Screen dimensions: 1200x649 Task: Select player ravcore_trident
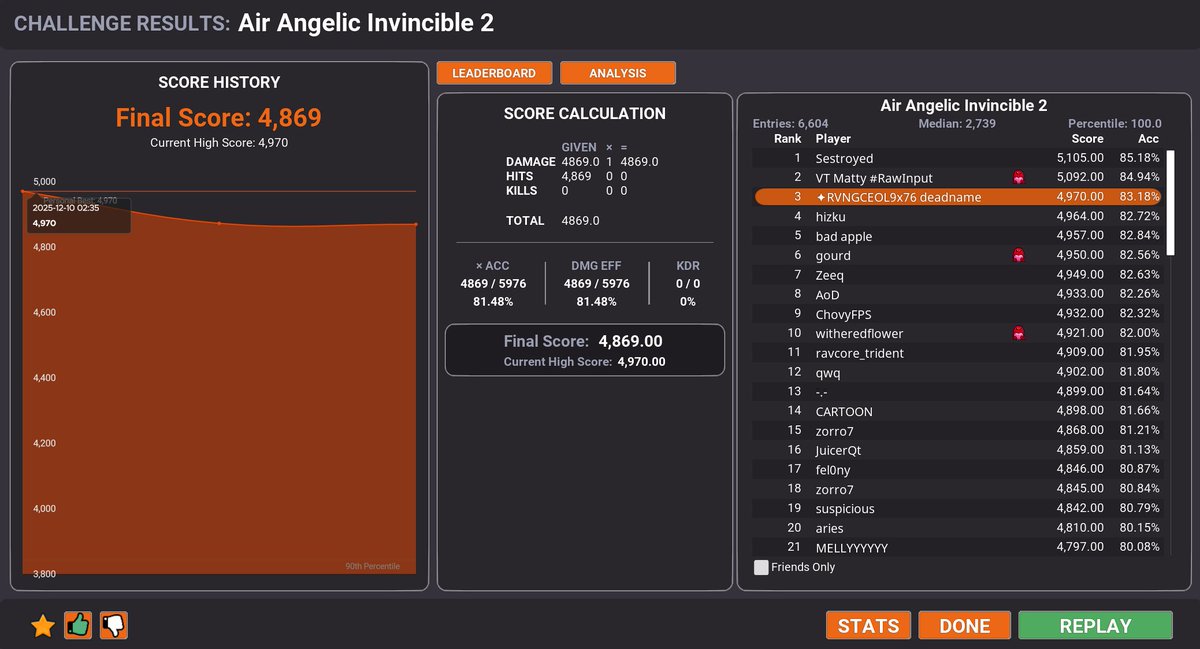(959, 353)
